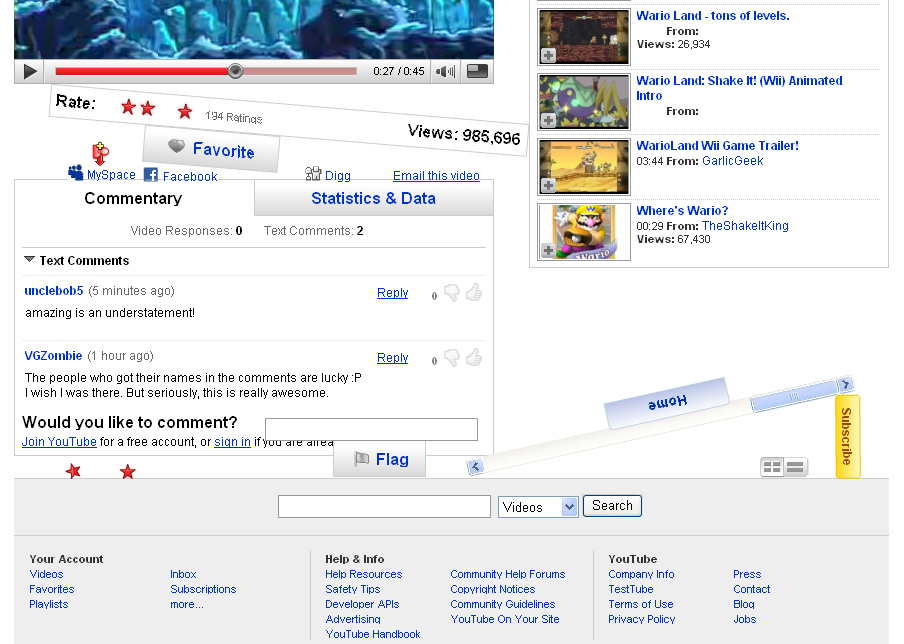The image size is (904, 644).
Task: Open Community Guidelines link
Action: (503, 604)
